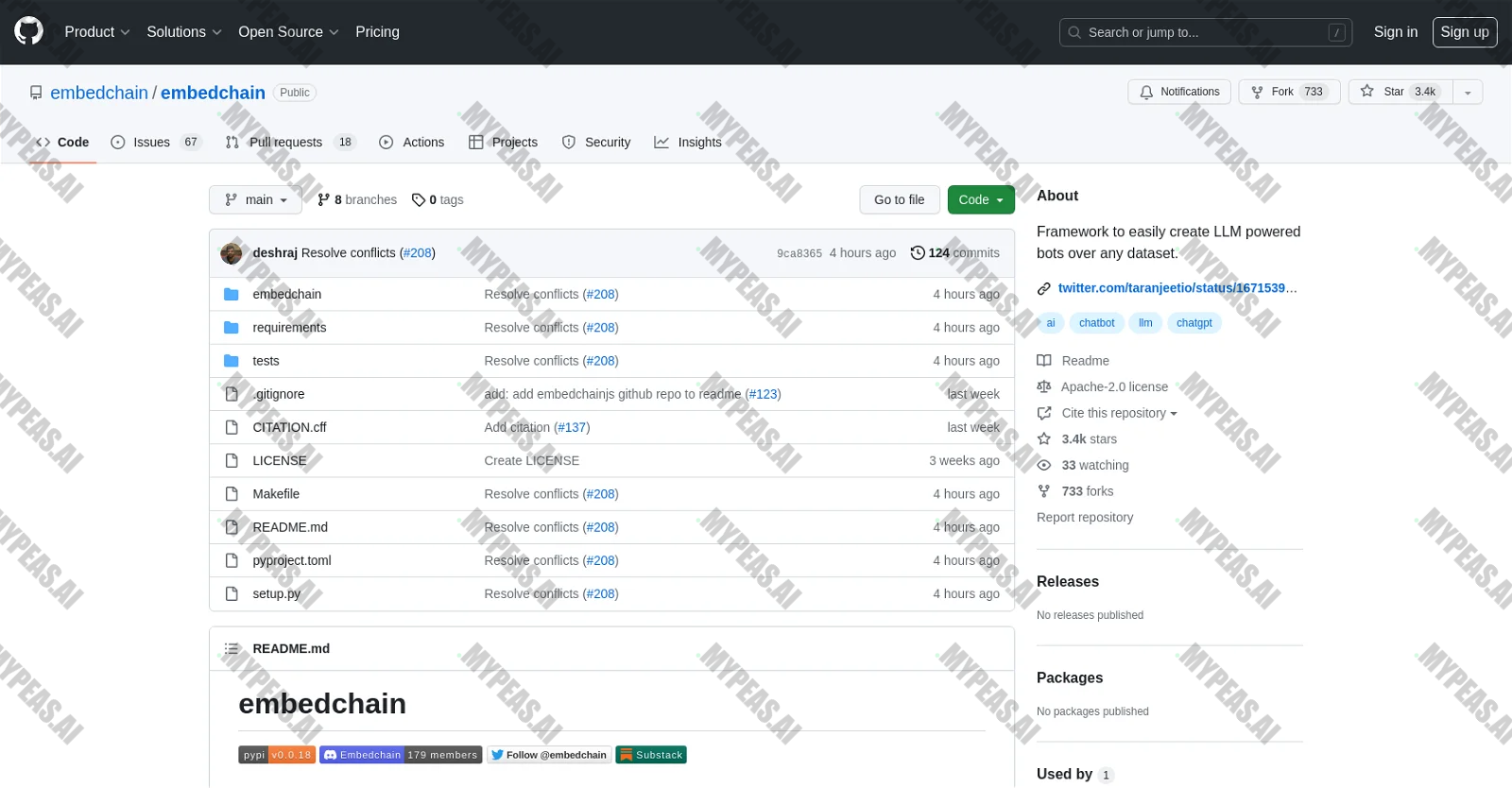Screen dimensions: 1512x788
Task: Open the embedchain folder icon
Action: click(x=232, y=294)
